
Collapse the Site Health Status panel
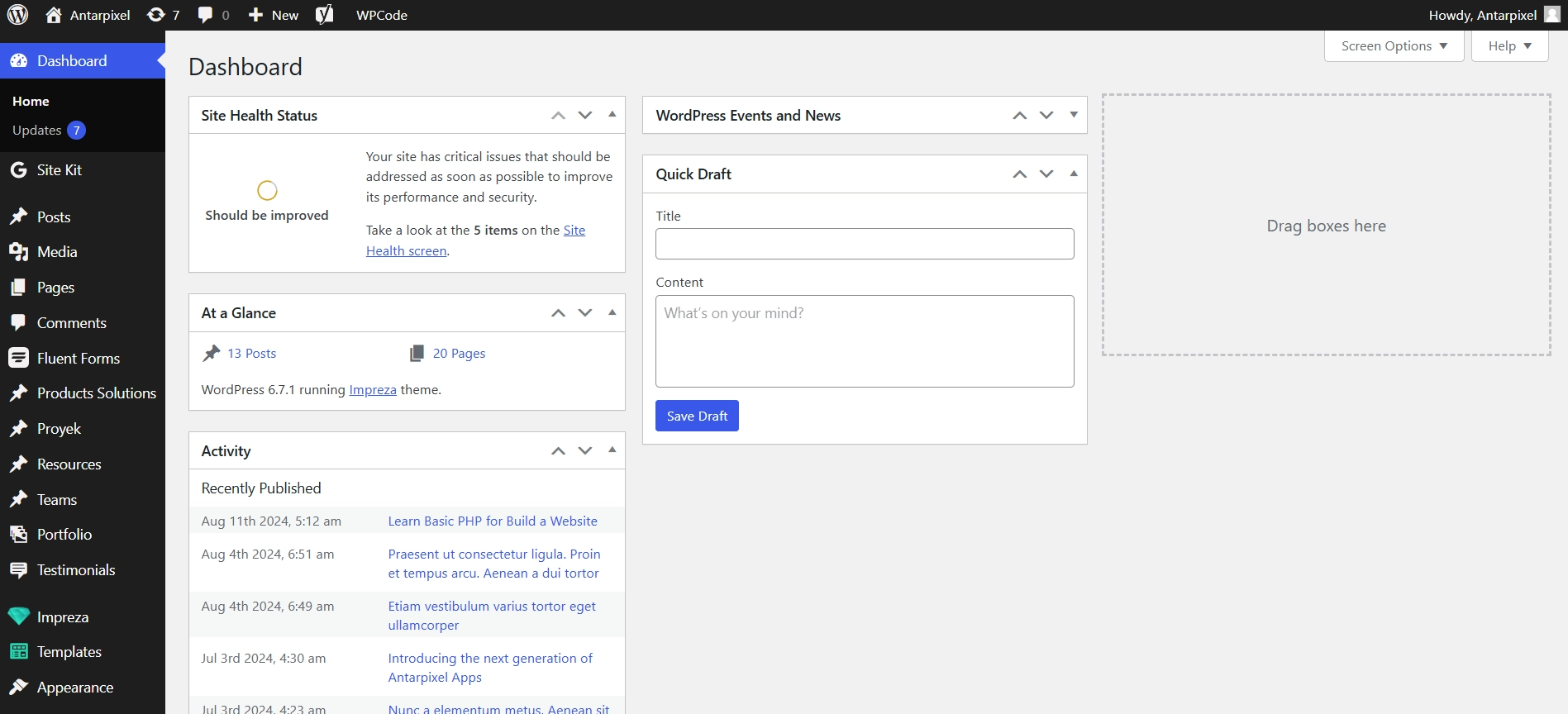(612, 115)
